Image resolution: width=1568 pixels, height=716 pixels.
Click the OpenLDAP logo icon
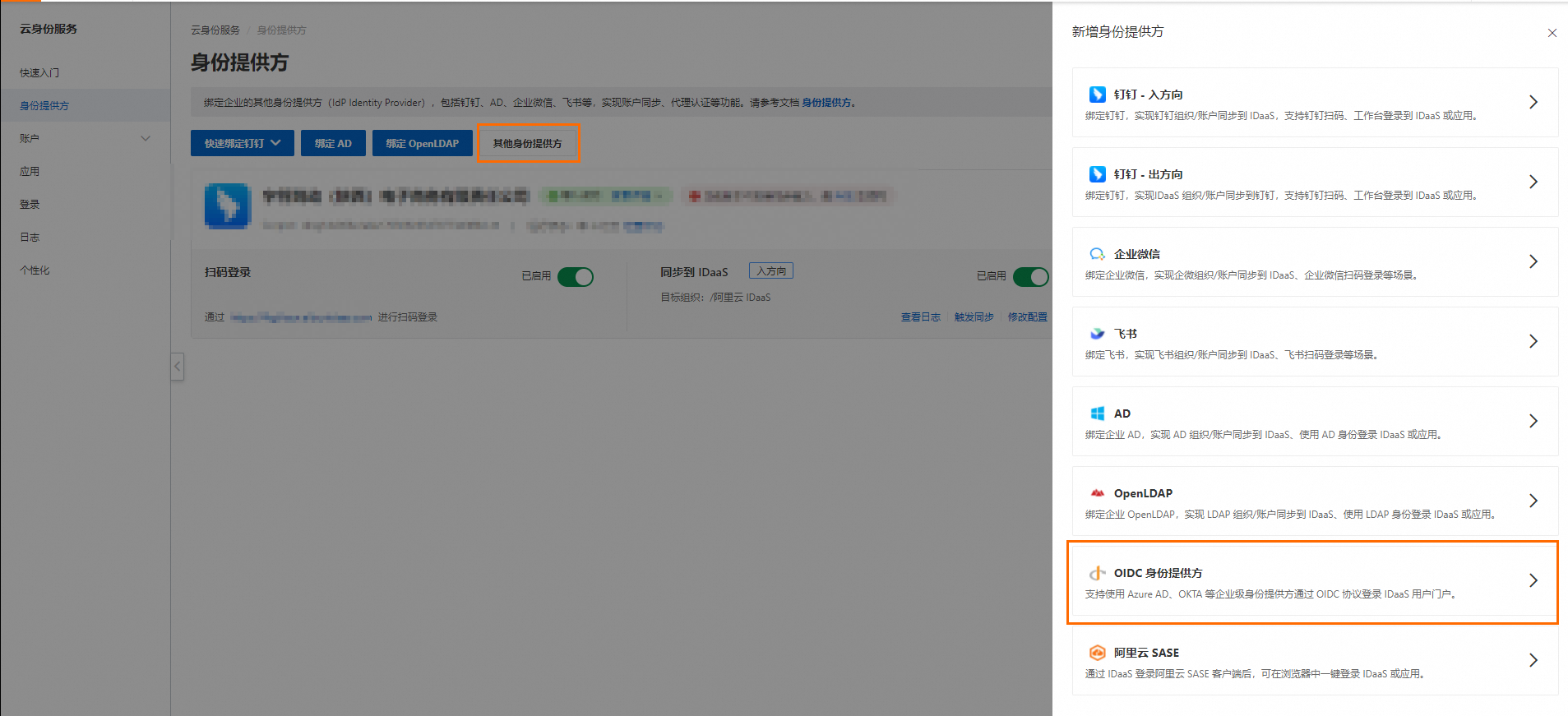click(1097, 493)
